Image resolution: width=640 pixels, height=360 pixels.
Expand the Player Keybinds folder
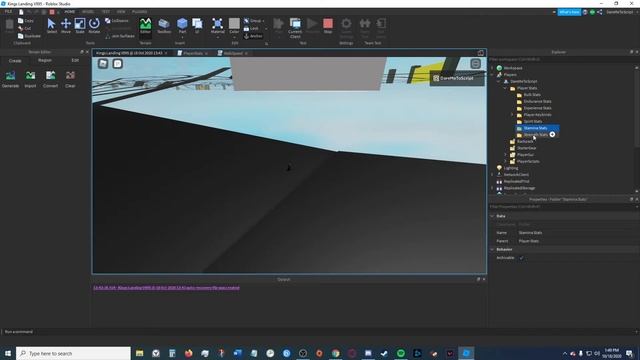pos(512,115)
